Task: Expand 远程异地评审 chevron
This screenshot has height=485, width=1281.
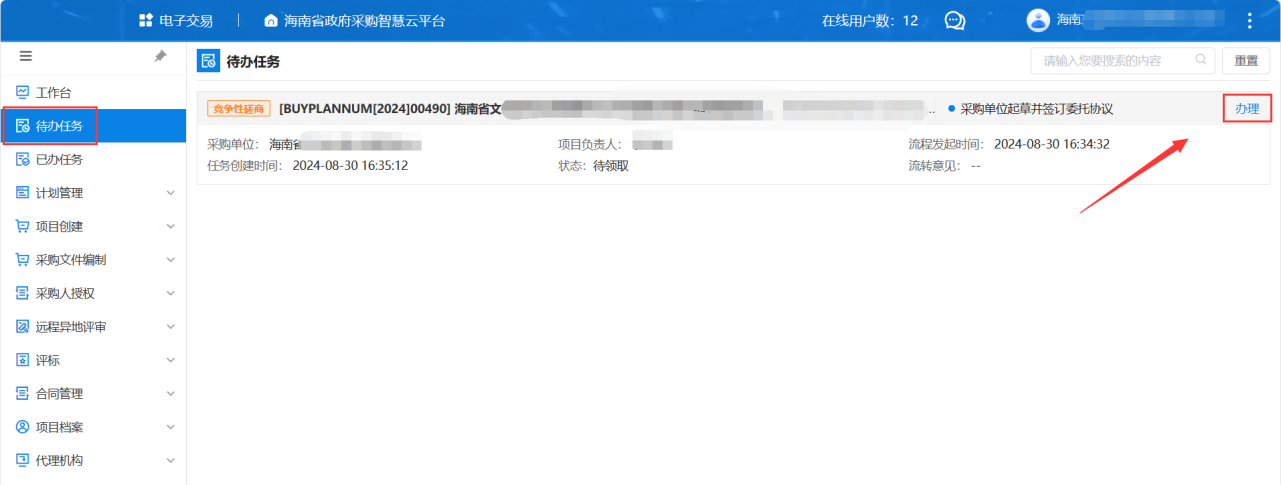Action: point(170,327)
